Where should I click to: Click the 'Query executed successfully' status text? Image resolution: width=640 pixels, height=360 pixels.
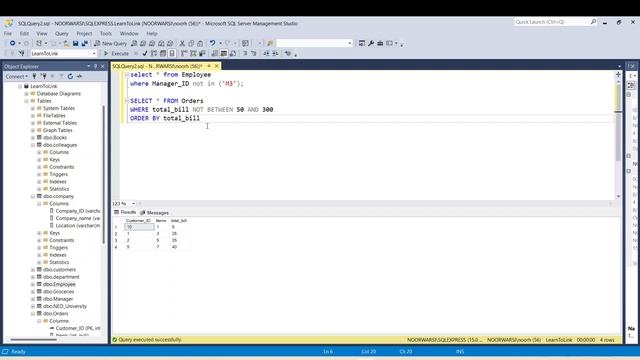click(x=150, y=340)
